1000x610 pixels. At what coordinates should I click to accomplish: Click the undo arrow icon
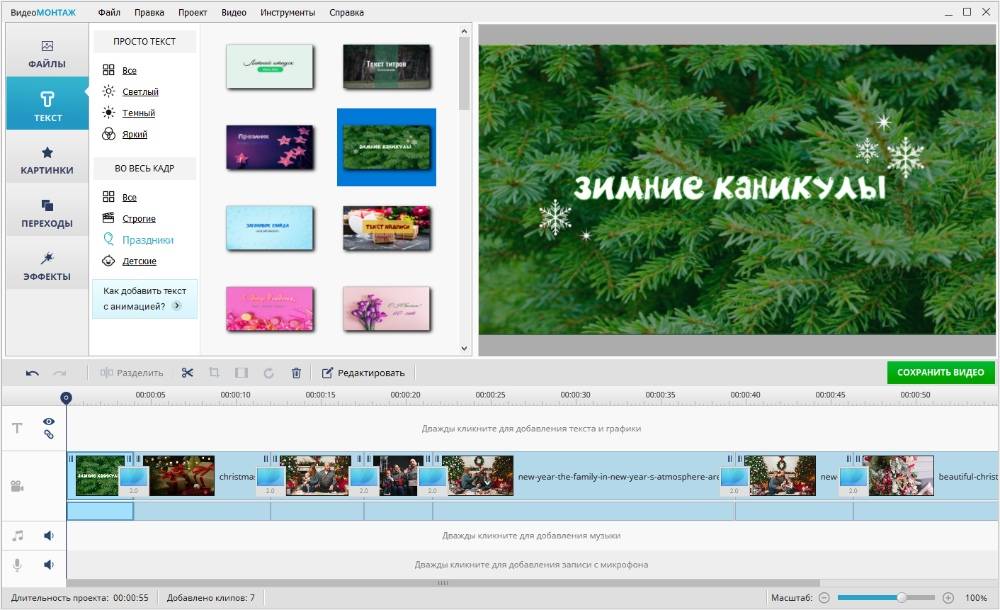pos(32,373)
